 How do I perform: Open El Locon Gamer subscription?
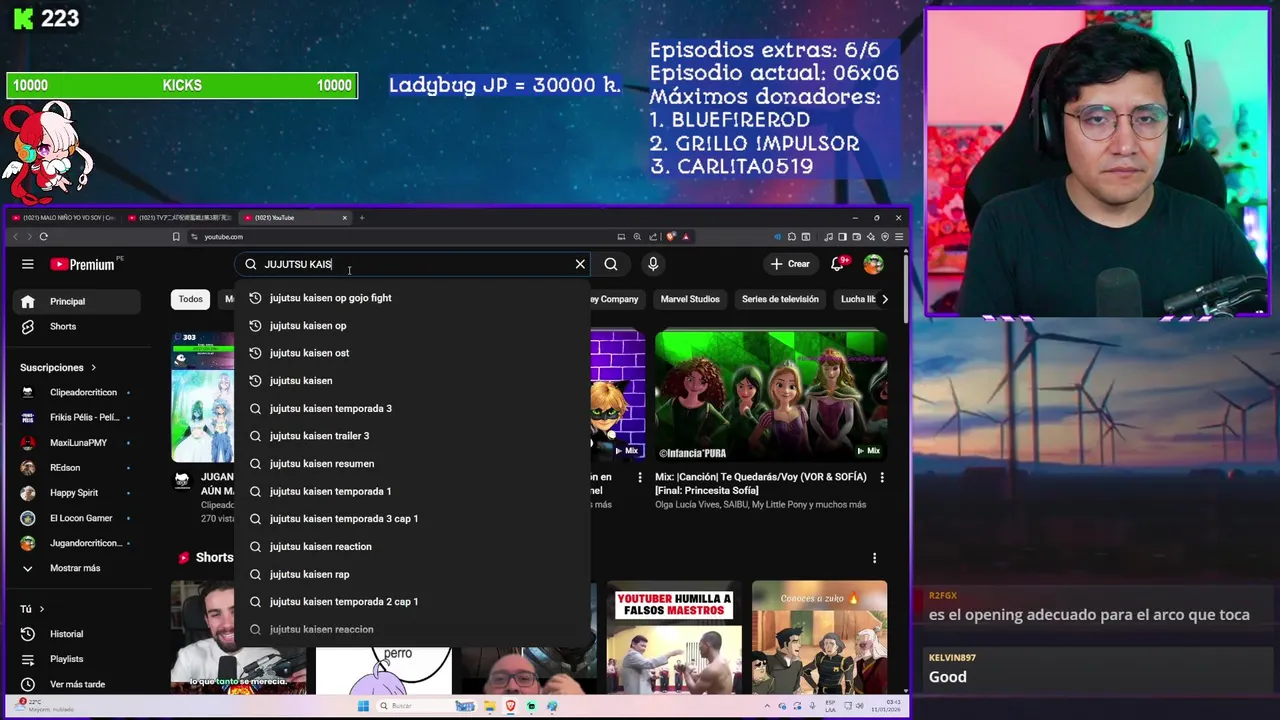78,518
